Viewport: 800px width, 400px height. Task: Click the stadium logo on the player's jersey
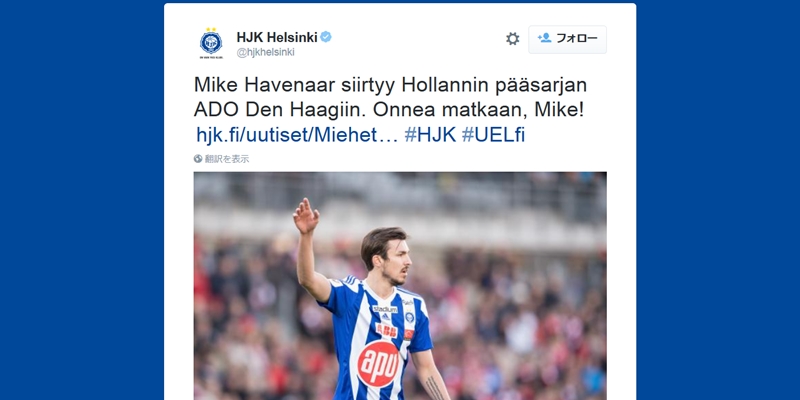[x=385, y=309]
